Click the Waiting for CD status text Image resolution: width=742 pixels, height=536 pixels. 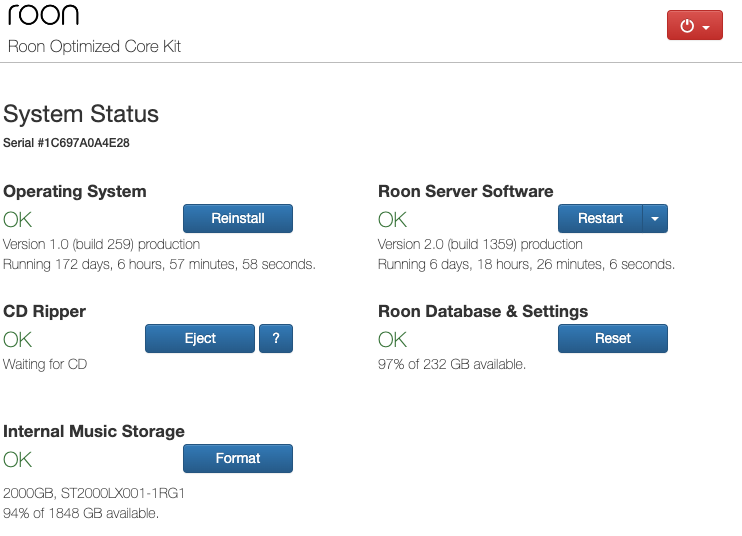(x=45, y=364)
